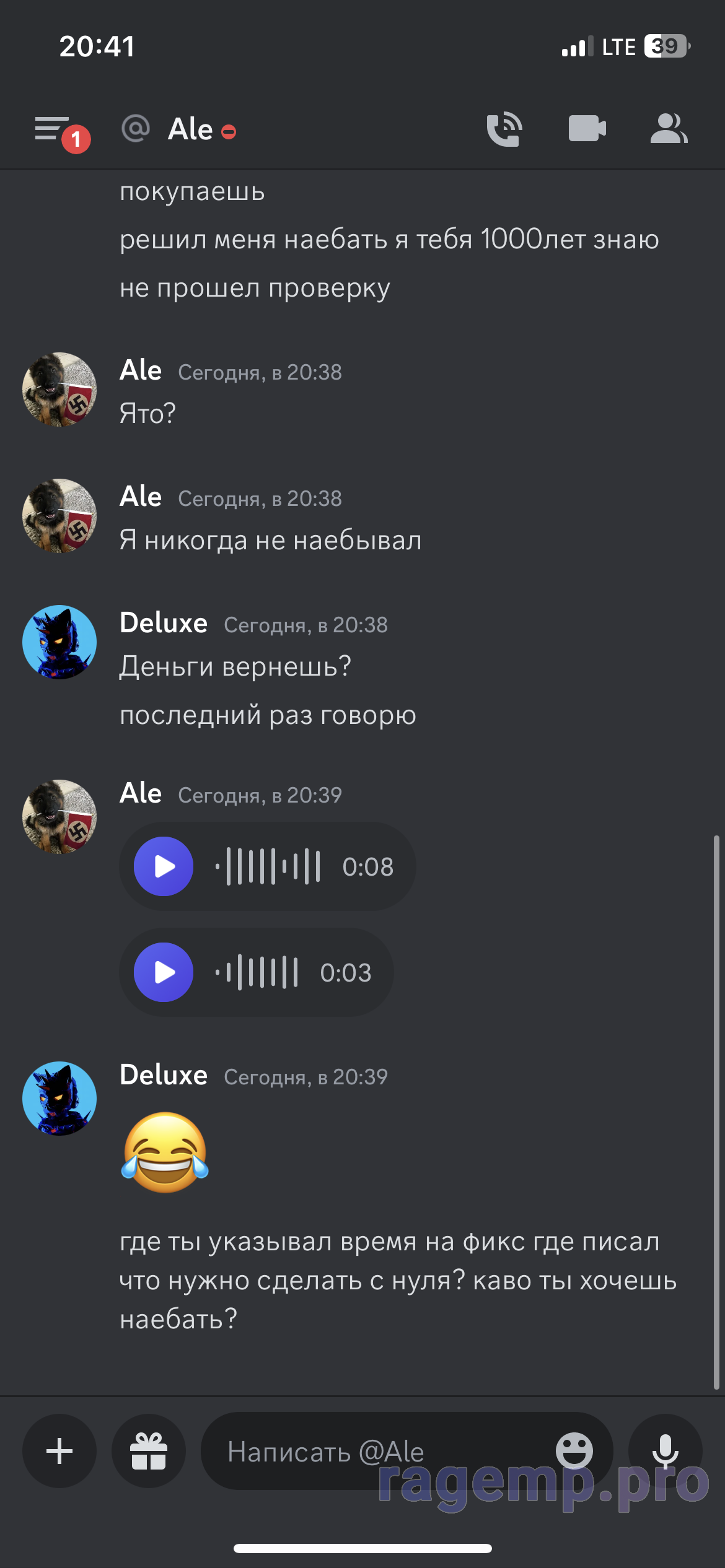Open the emoji picker in message field

574,1450
